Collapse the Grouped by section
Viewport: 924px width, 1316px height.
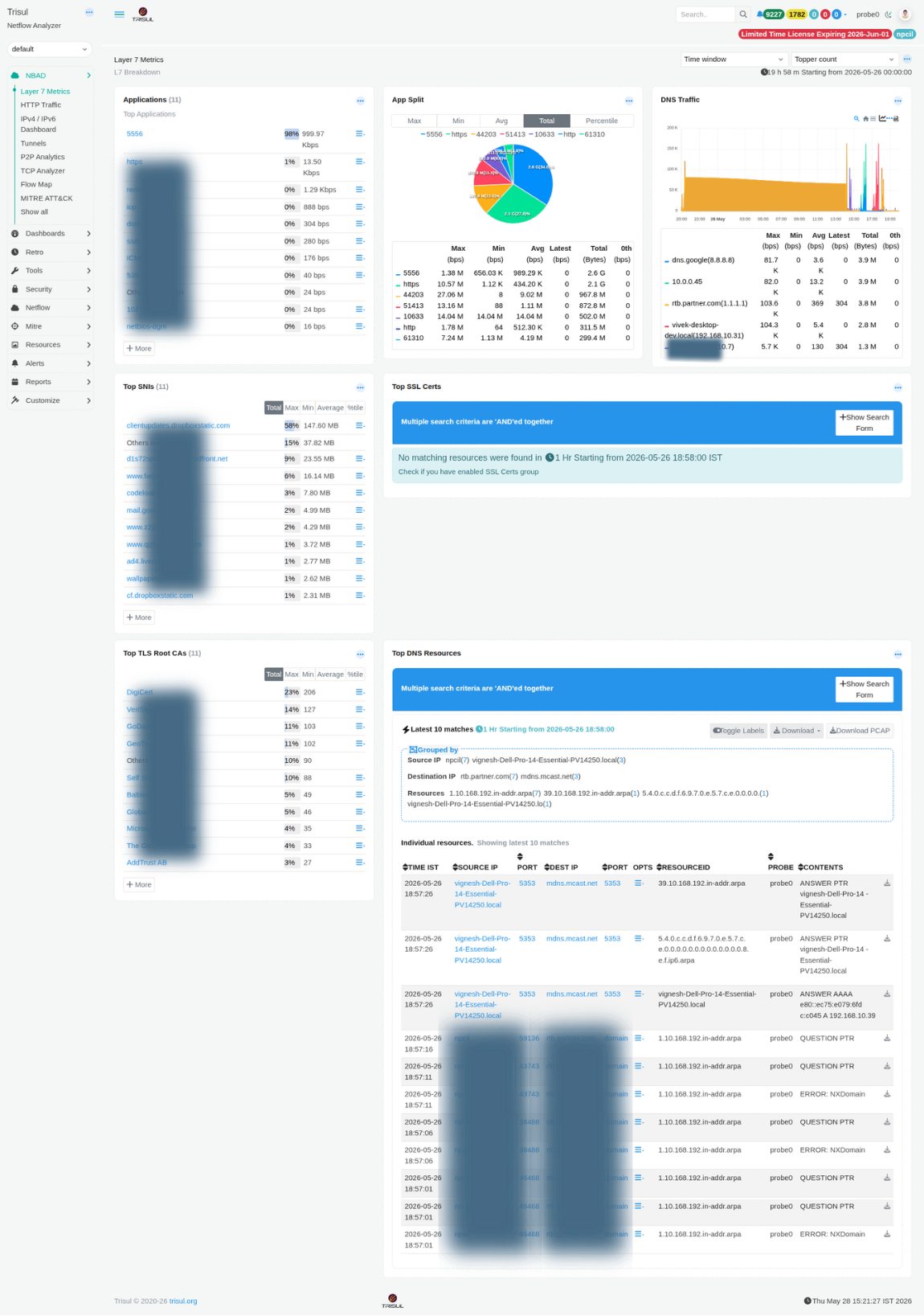[x=434, y=750]
